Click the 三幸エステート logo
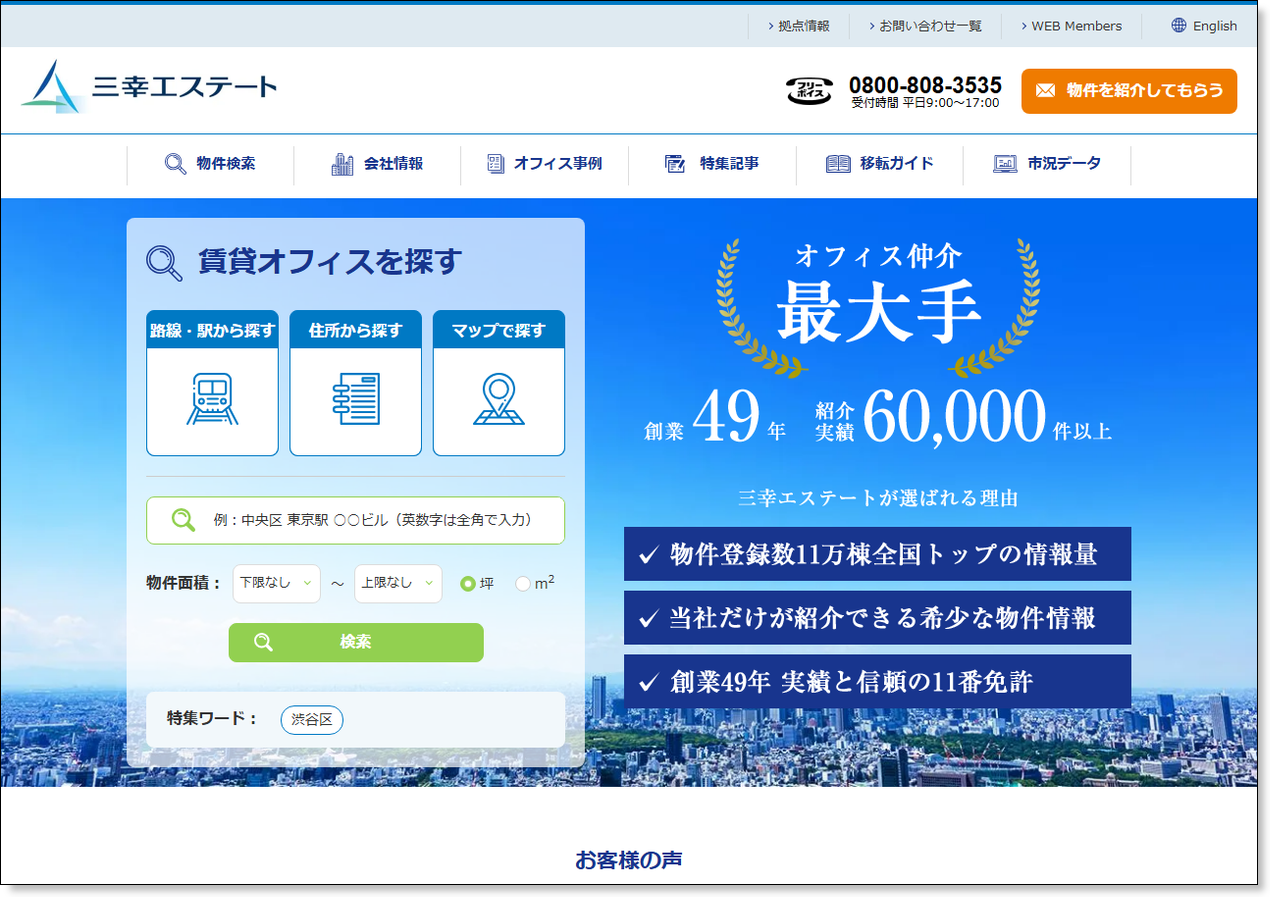The image size is (1270, 897). click(x=148, y=87)
